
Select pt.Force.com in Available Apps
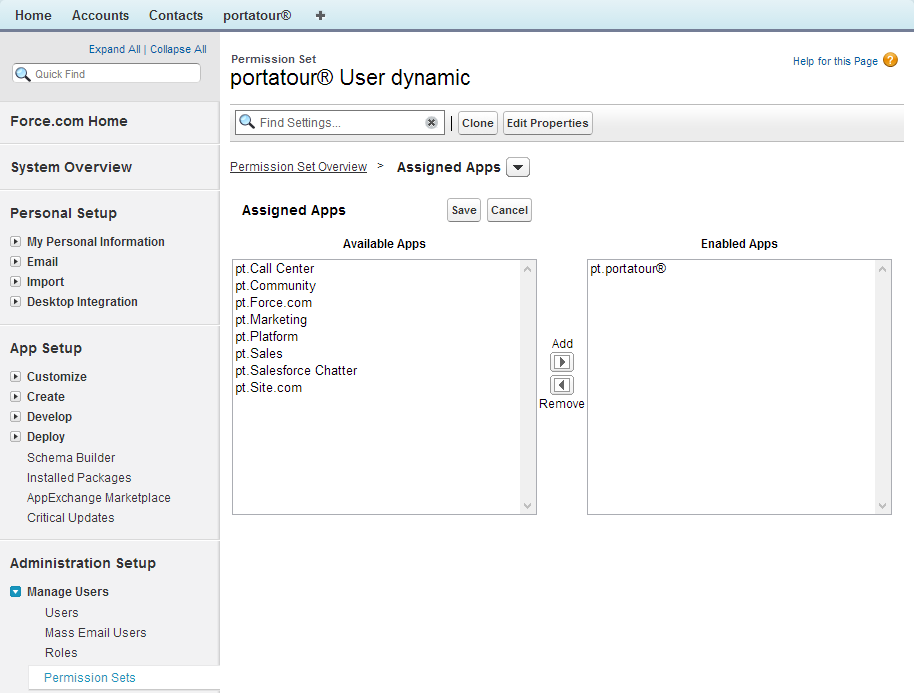pyautogui.click(x=273, y=302)
